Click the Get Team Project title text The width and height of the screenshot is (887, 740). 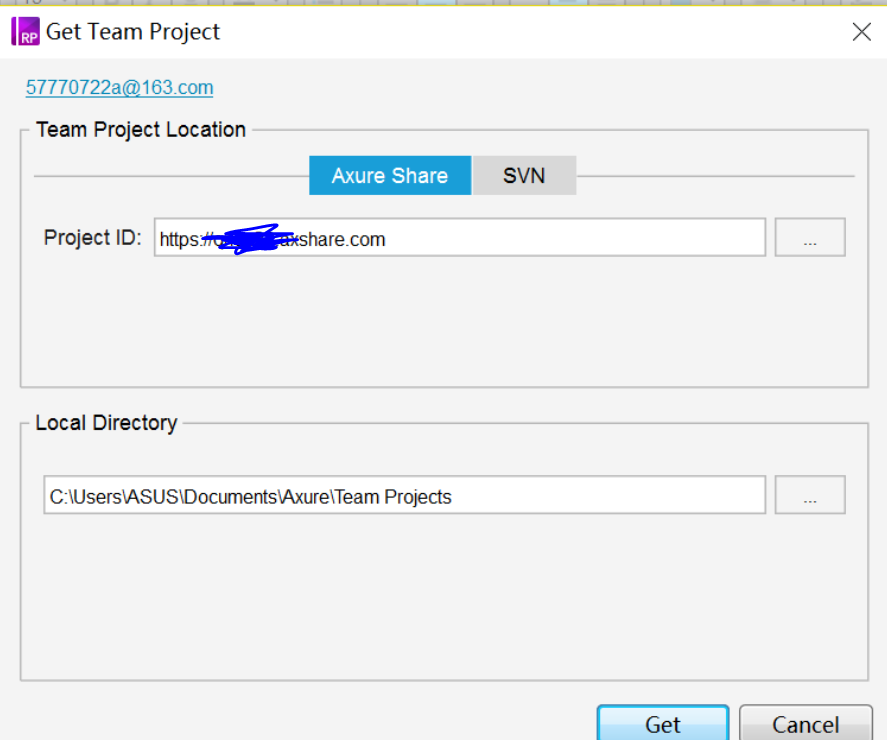133,32
